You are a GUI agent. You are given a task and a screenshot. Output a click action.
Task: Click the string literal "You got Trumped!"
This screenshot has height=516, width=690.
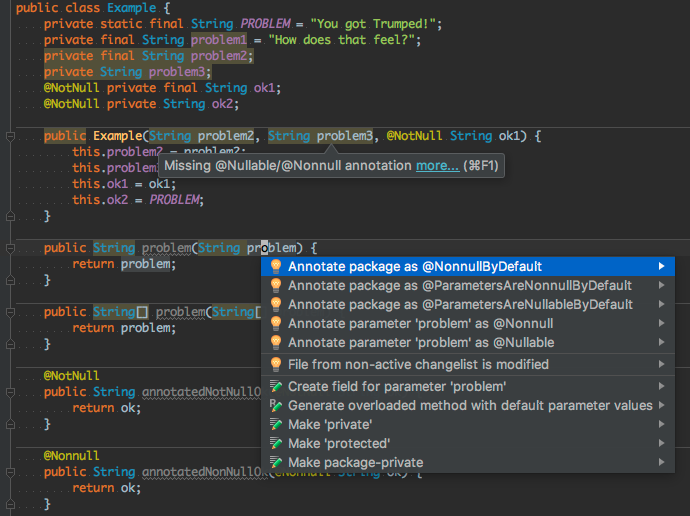tap(373, 24)
